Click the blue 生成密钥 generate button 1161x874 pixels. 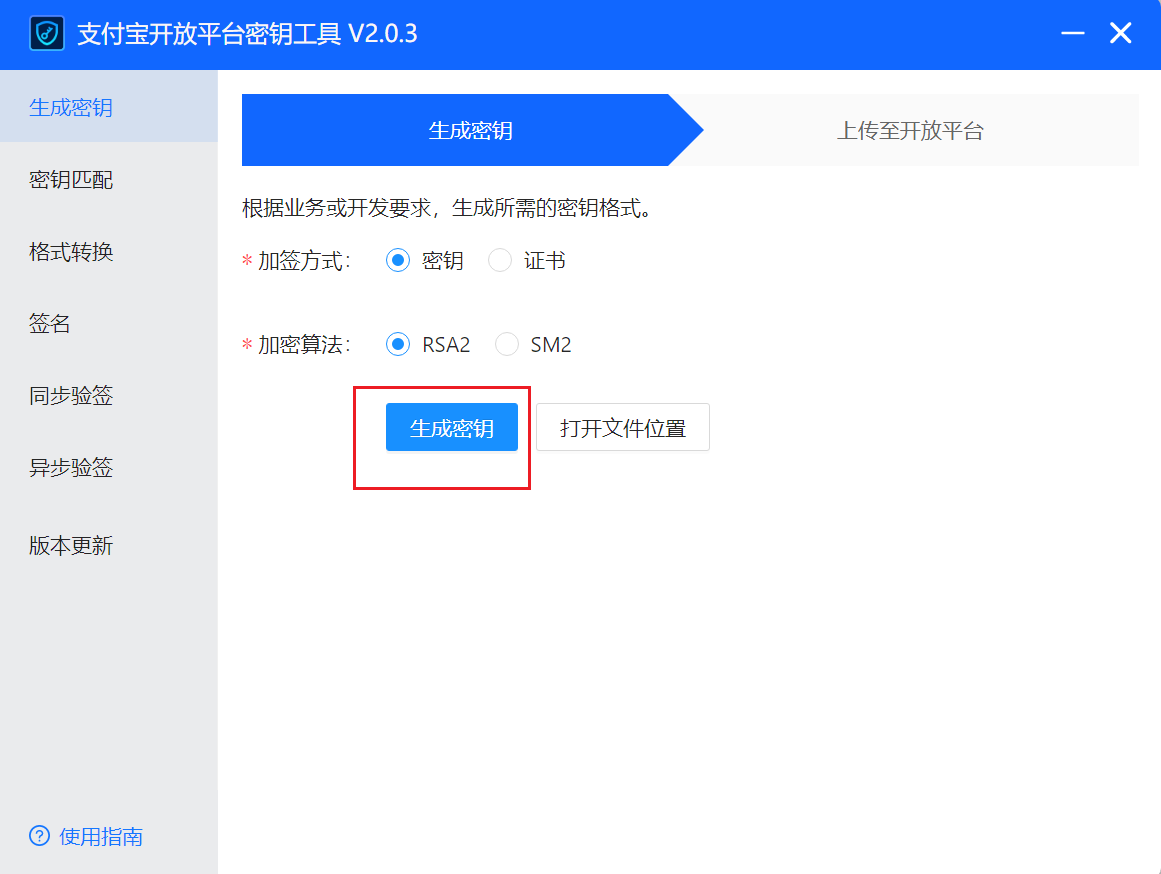pos(451,426)
